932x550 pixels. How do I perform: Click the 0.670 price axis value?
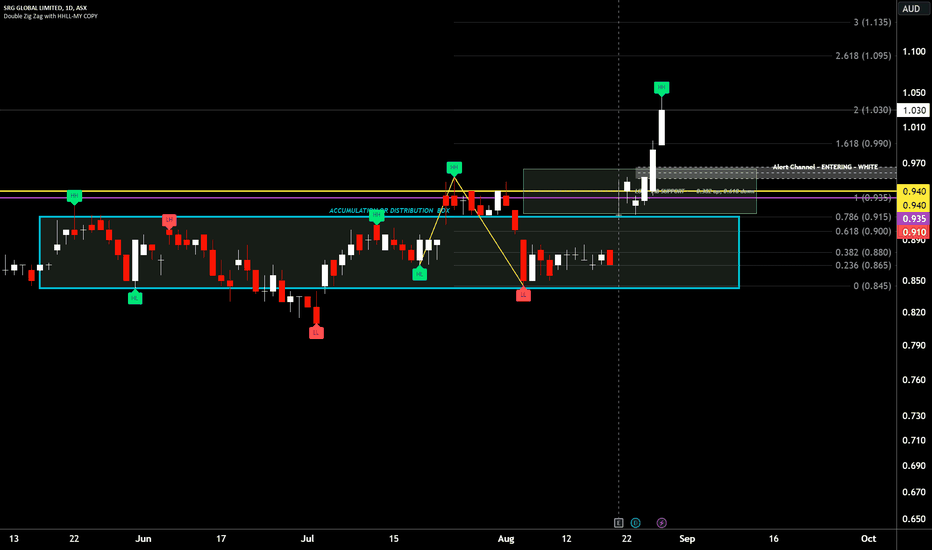(x=914, y=492)
